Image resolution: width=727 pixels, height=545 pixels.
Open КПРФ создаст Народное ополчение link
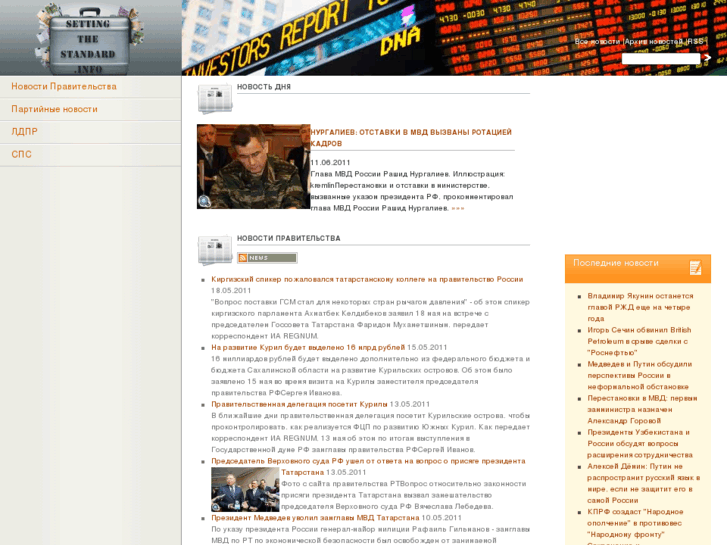tap(635, 523)
